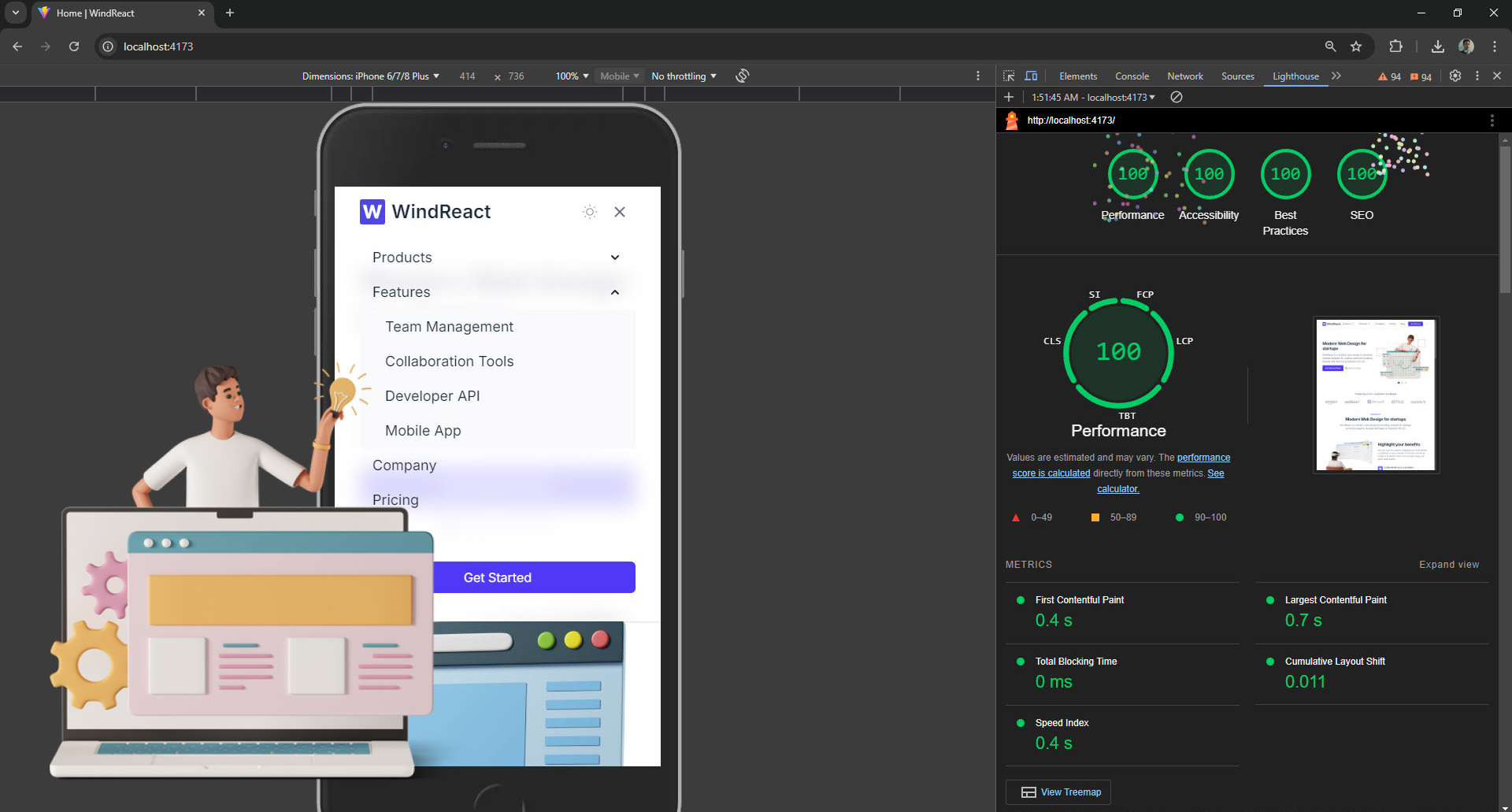Activate the DevTools inspect element picker
The width and height of the screenshot is (1512, 812).
(x=1009, y=76)
